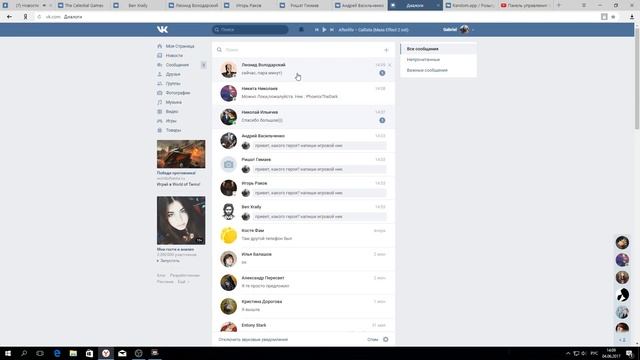640x360 pixels.
Task: Open a new browser tab with plus
Action: [x=559, y=5]
